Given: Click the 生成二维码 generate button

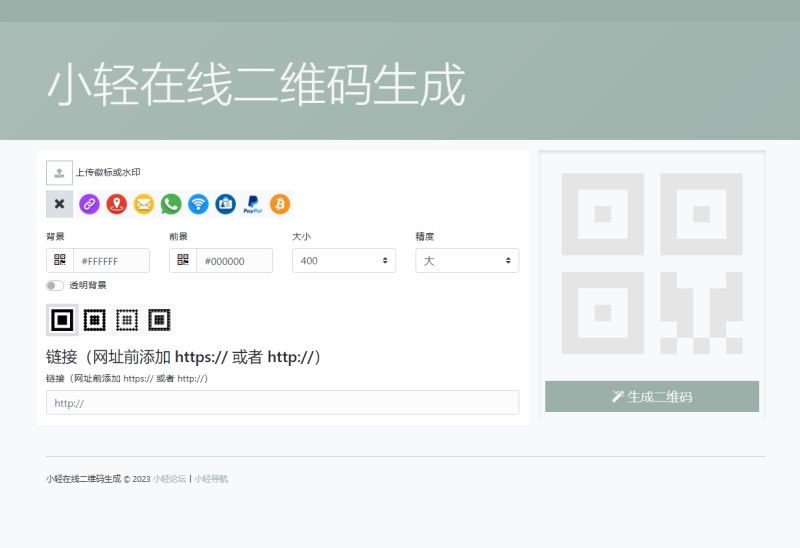Looking at the screenshot, I should [x=652, y=396].
